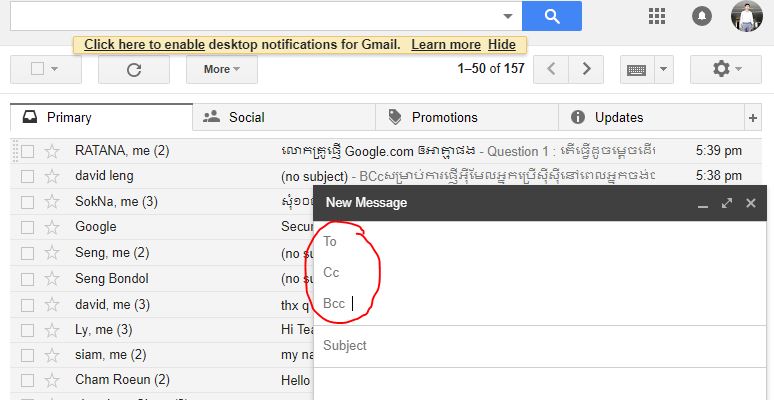Go to the next page of emails

point(587,69)
